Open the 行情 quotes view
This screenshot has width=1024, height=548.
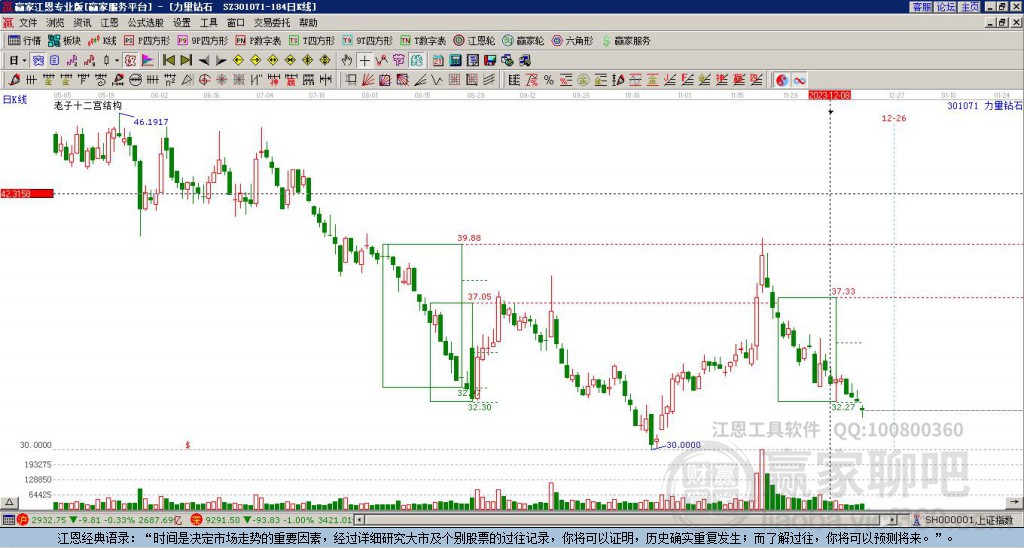click(x=24, y=40)
